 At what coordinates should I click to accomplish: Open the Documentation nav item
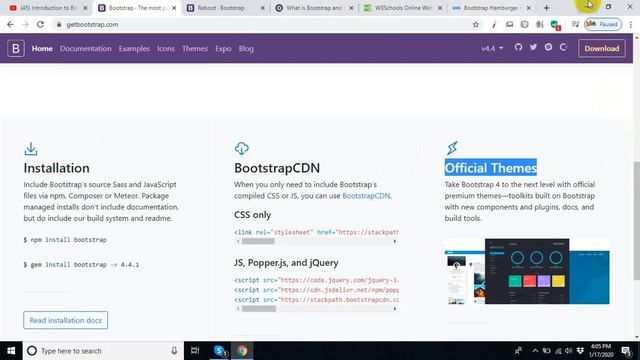pyautogui.click(x=85, y=48)
